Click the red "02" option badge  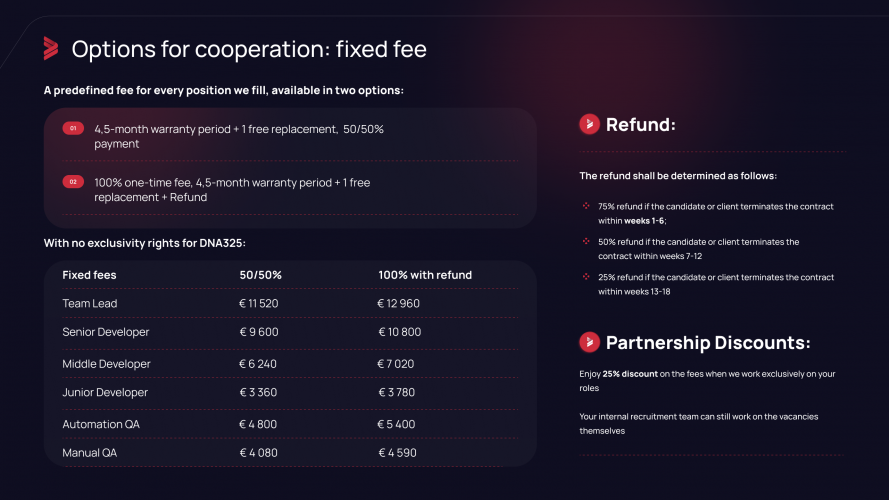coord(73,182)
